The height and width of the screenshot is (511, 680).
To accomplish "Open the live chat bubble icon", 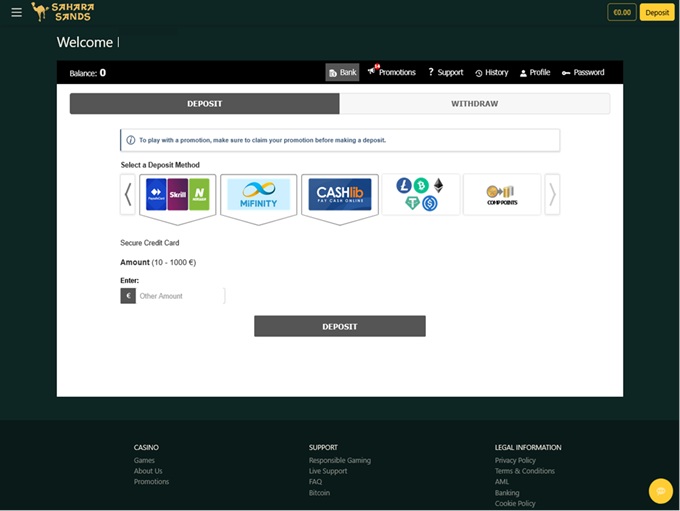I will click(660, 491).
